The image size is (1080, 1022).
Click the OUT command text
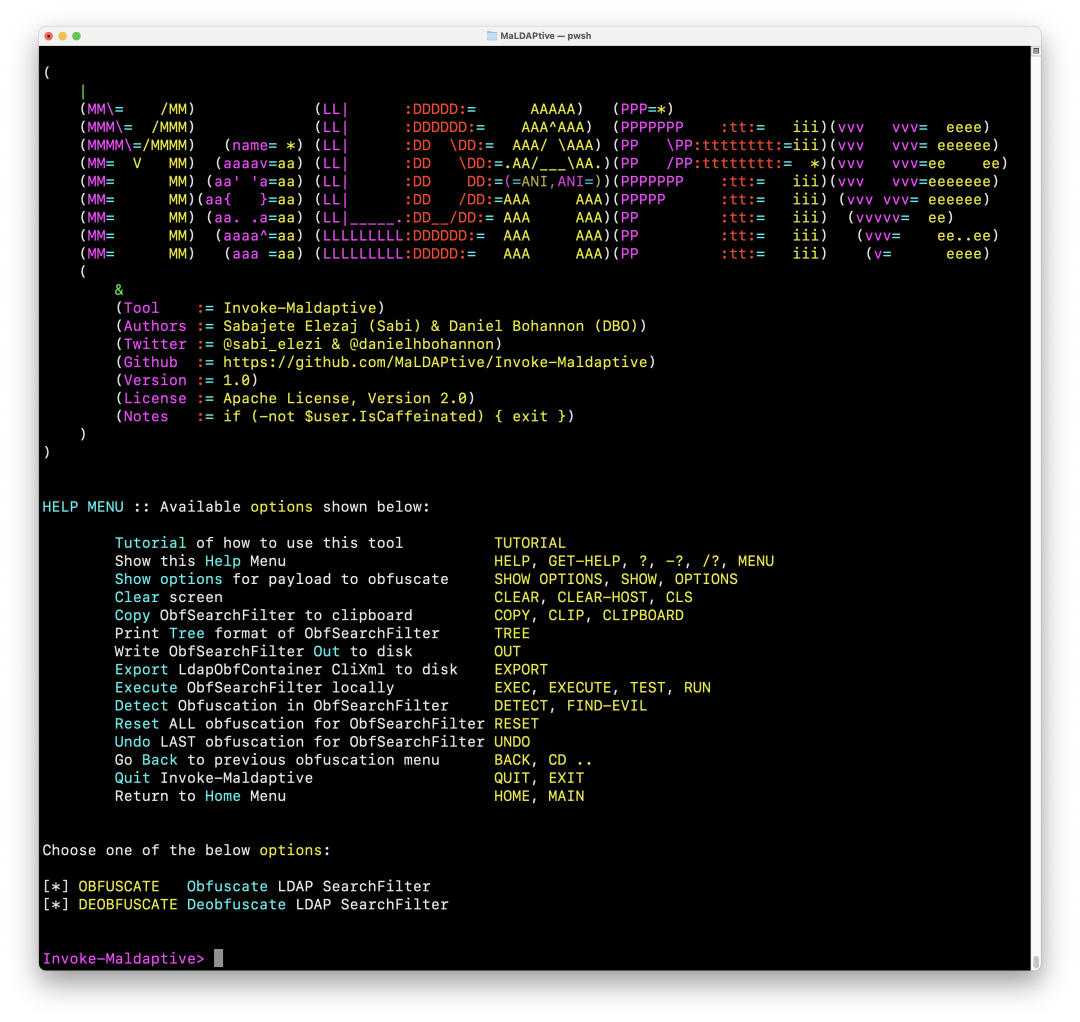pyautogui.click(x=508, y=651)
